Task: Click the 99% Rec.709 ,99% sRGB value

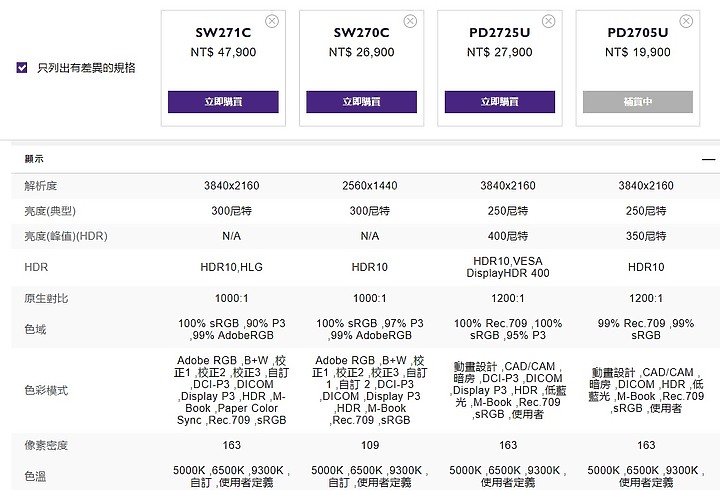Action: click(x=646, y=329)
